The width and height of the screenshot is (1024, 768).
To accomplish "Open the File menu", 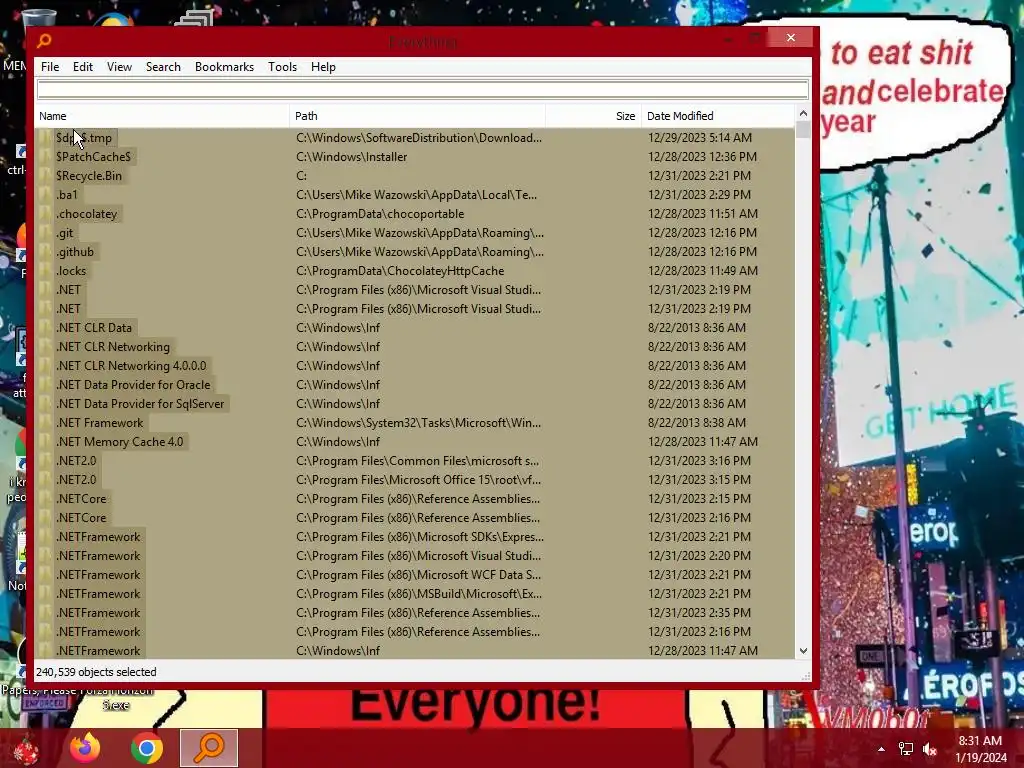I will coord(50,67).
